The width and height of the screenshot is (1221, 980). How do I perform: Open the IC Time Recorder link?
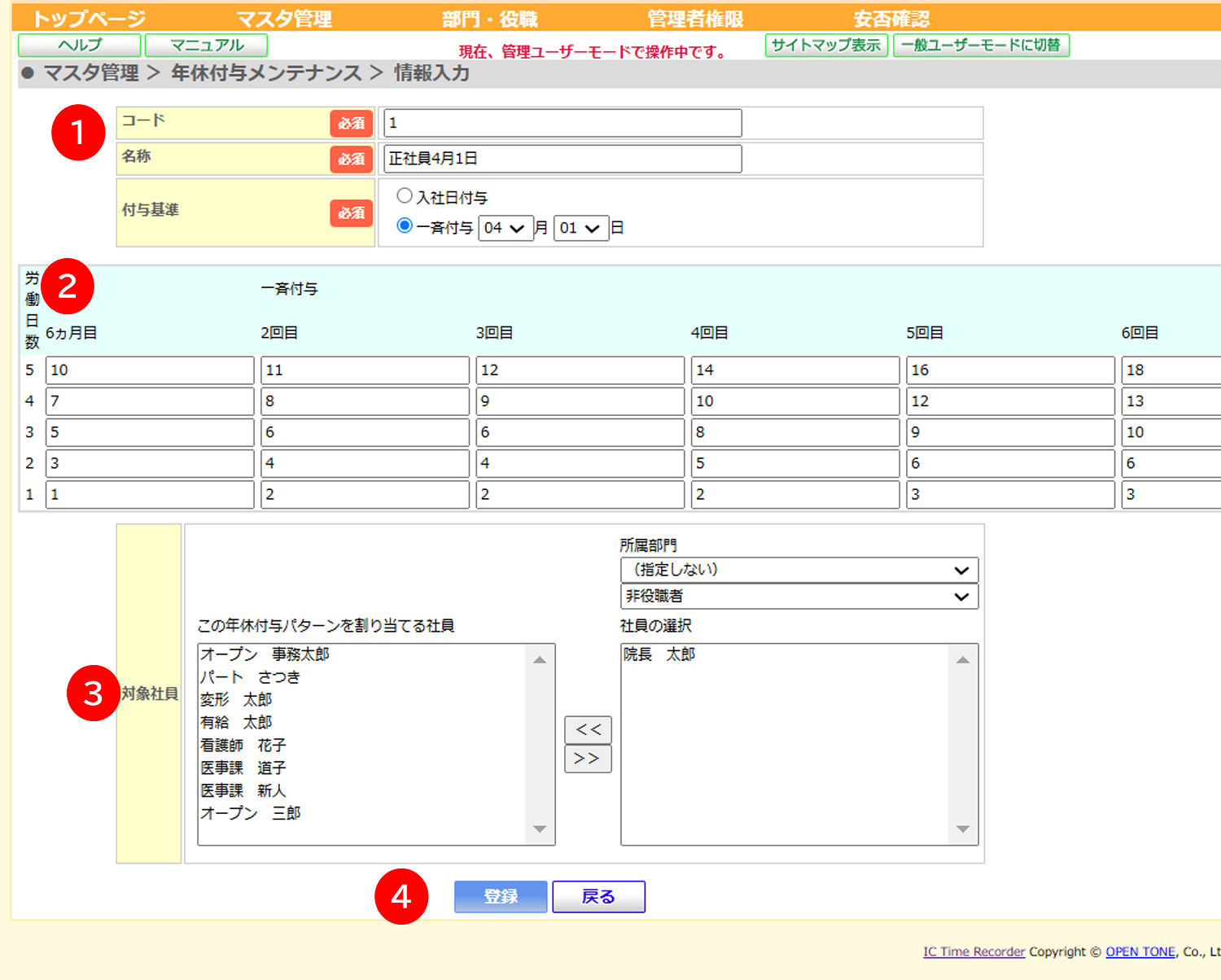974,952
